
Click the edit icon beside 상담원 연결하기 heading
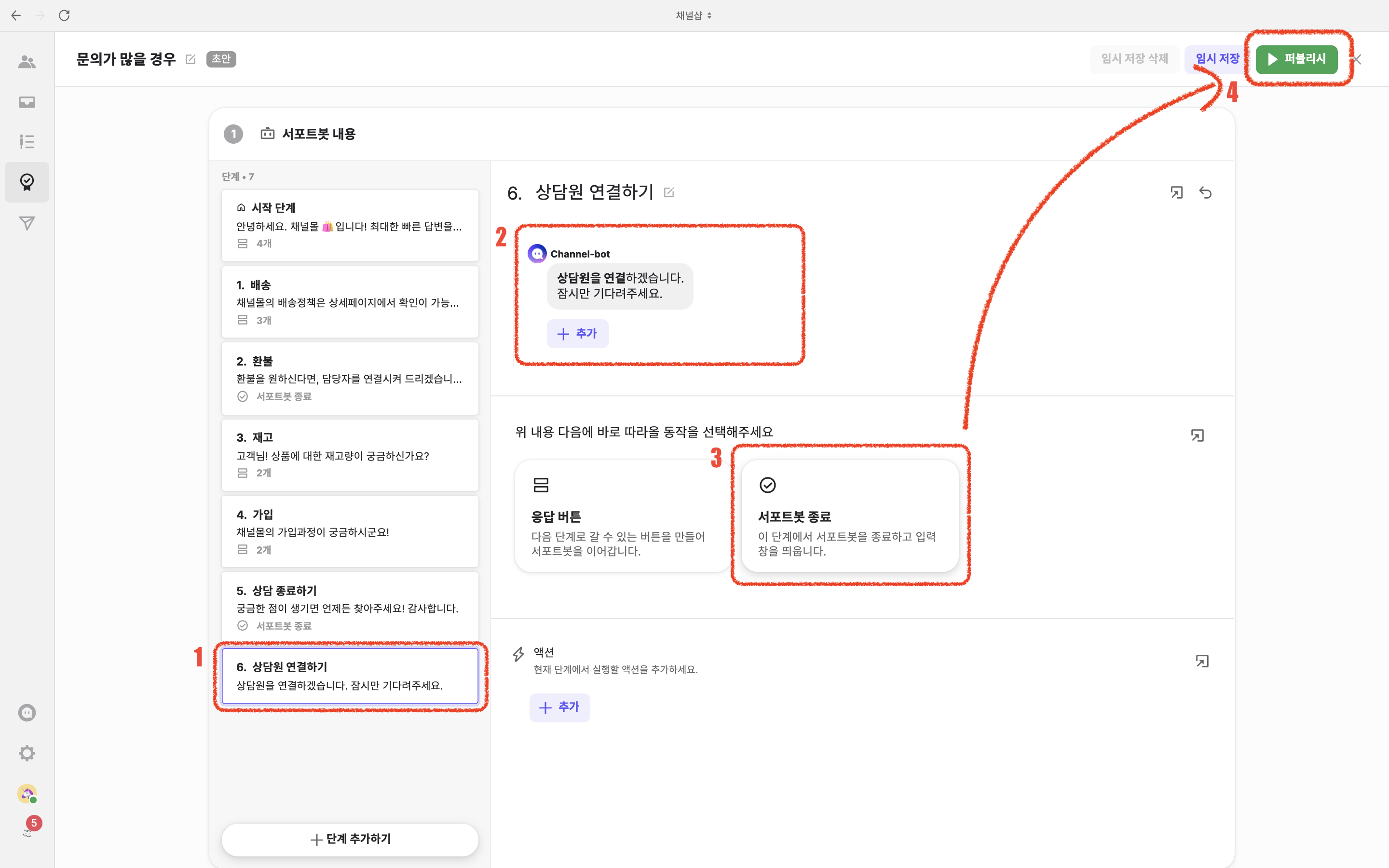point(668,192)
